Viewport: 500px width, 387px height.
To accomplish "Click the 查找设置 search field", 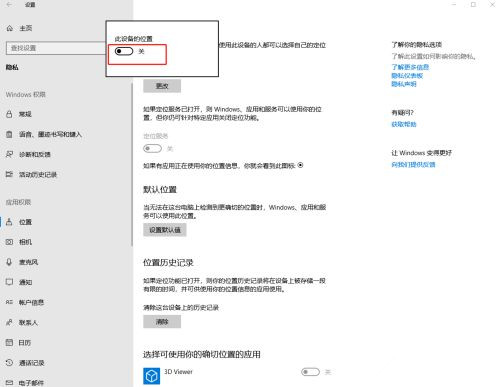I will coord(56,48).
